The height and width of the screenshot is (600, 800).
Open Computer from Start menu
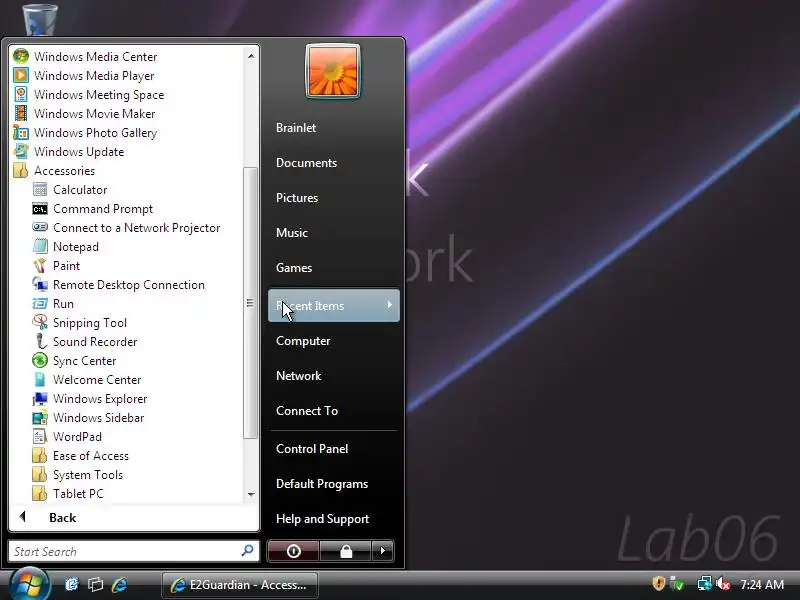[303, 341]
